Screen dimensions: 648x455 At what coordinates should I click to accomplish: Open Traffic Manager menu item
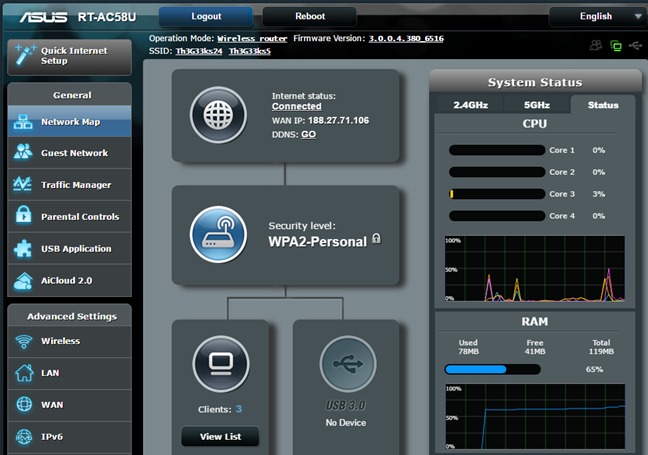pyautogui.click(x=69, y=185)
